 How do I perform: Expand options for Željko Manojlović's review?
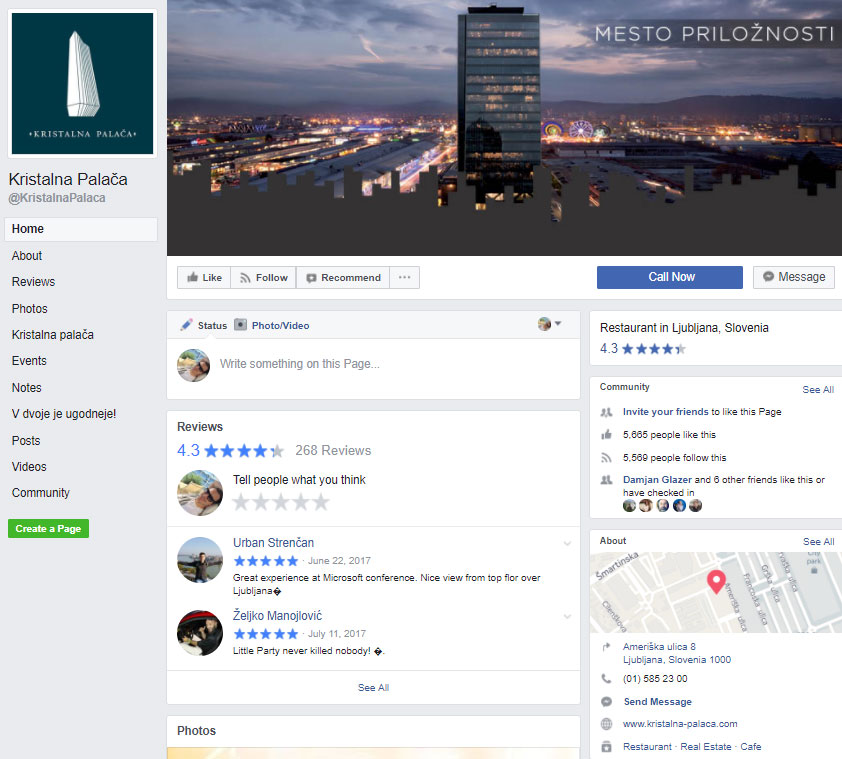tap(567, 617)
